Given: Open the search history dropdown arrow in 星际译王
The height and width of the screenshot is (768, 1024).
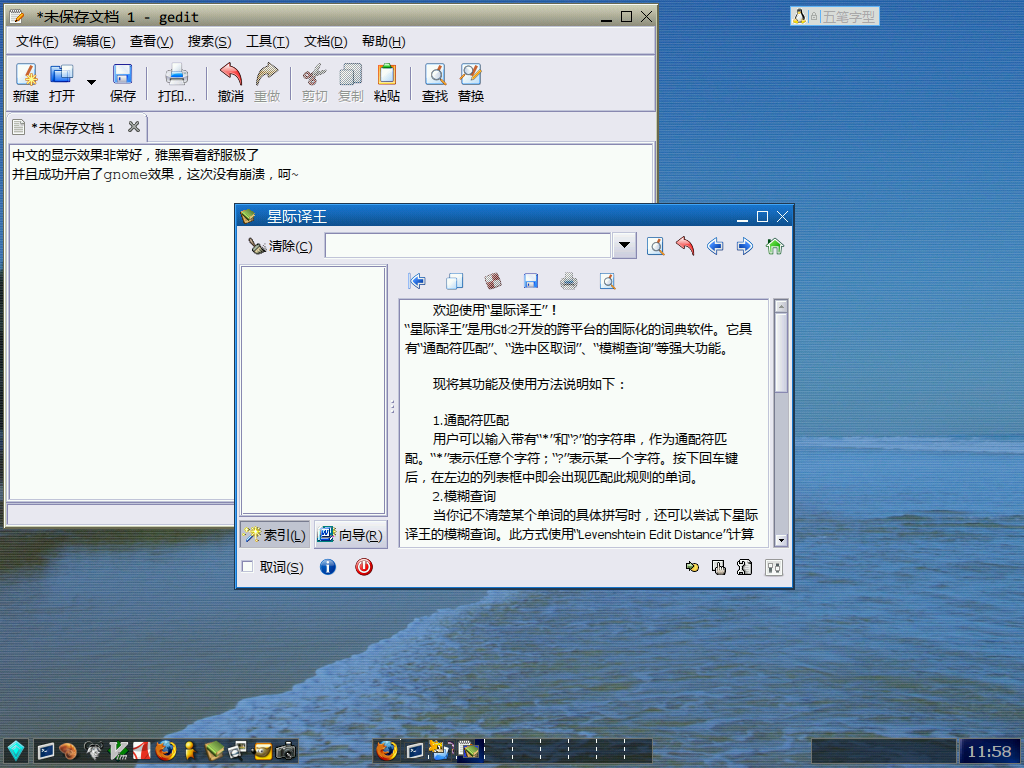Looking at the screenshot, I should coord(624,246).
